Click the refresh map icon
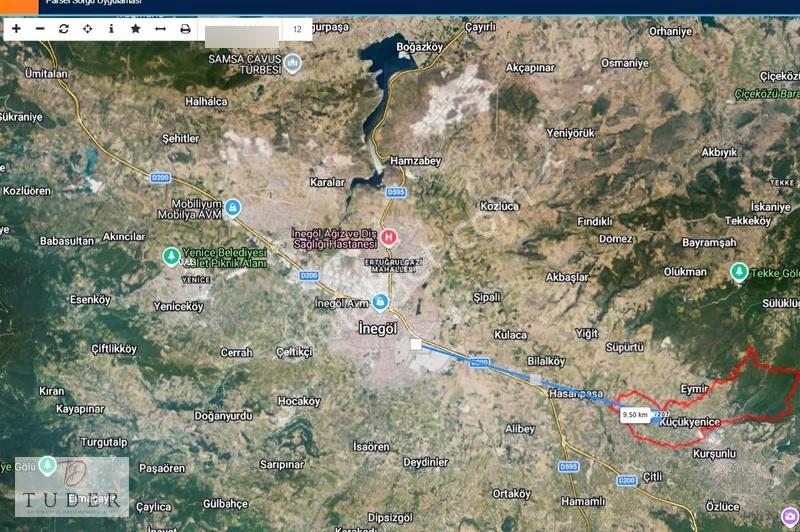The width and height of the screenshot is (800, 532). pyautogui.click(x=64, y=29)
